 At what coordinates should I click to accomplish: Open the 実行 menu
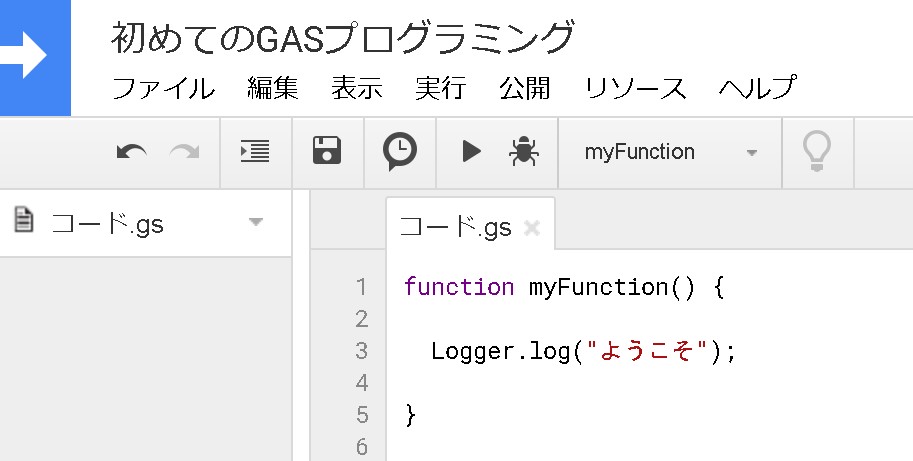[x=440, y=88]
